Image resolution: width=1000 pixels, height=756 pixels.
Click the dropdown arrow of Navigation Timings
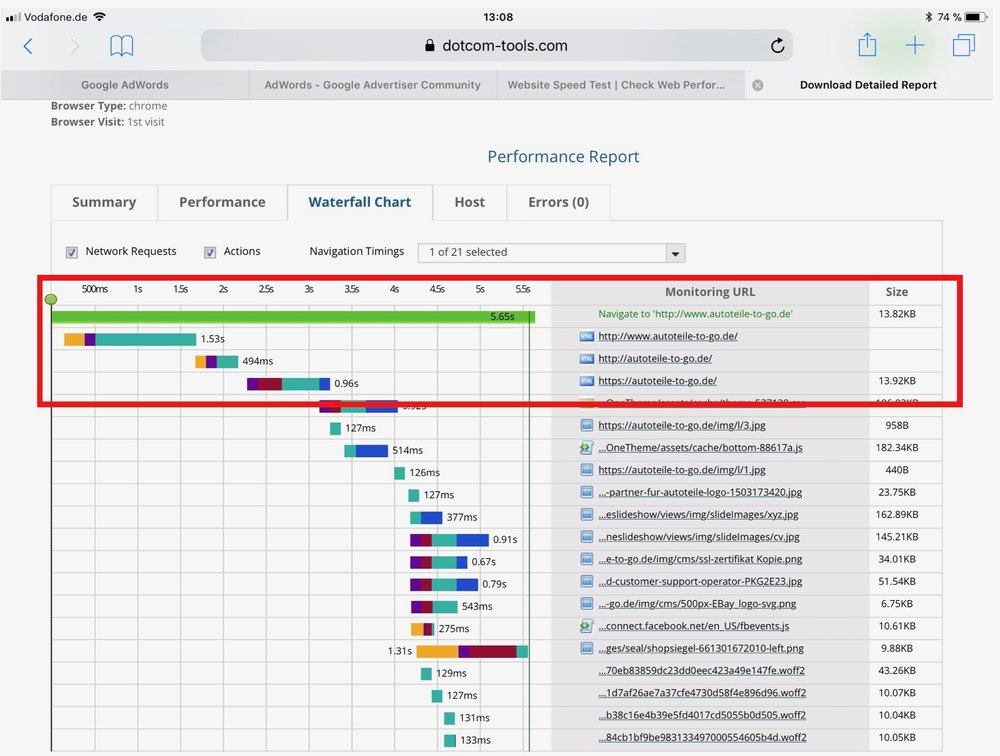tap(675, 253)
